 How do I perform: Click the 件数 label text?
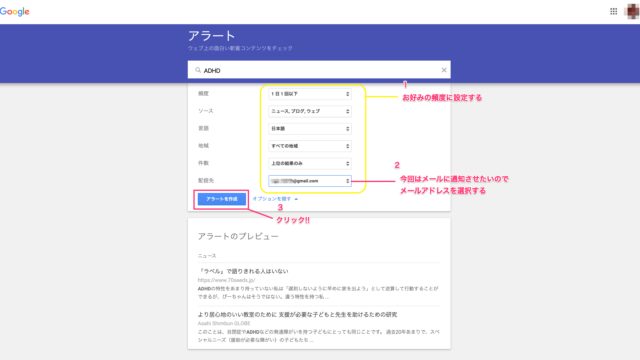tap(203, 163)
